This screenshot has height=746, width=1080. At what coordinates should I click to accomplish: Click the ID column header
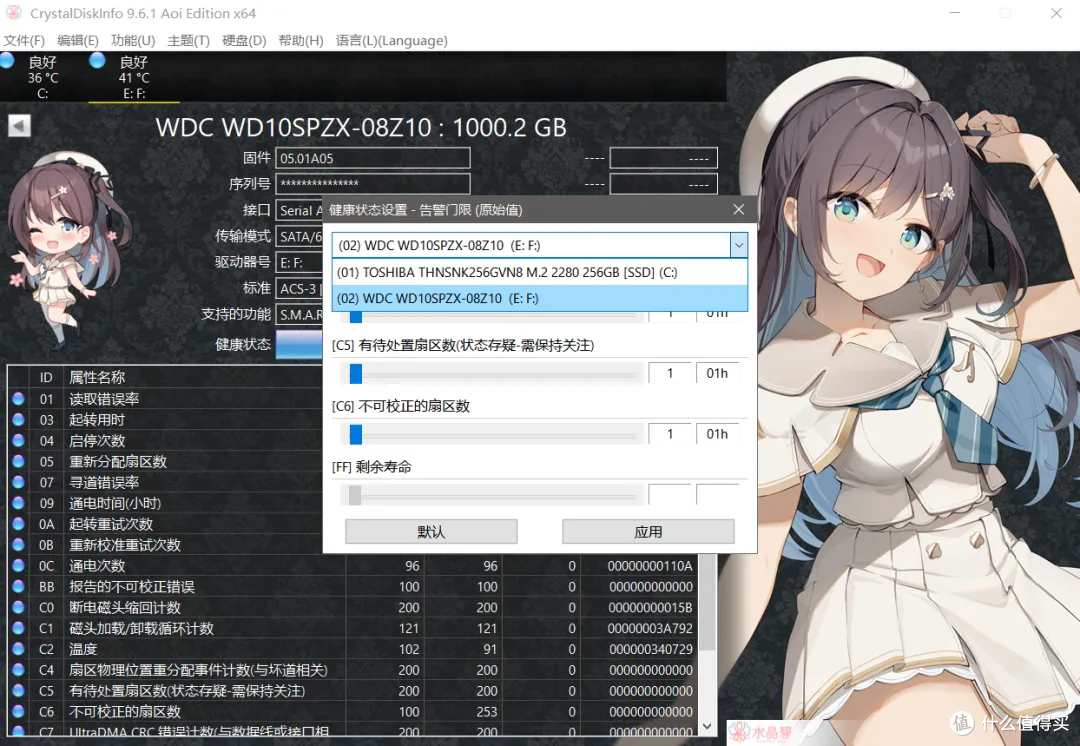pyautogui.click(x=46, y=377)
